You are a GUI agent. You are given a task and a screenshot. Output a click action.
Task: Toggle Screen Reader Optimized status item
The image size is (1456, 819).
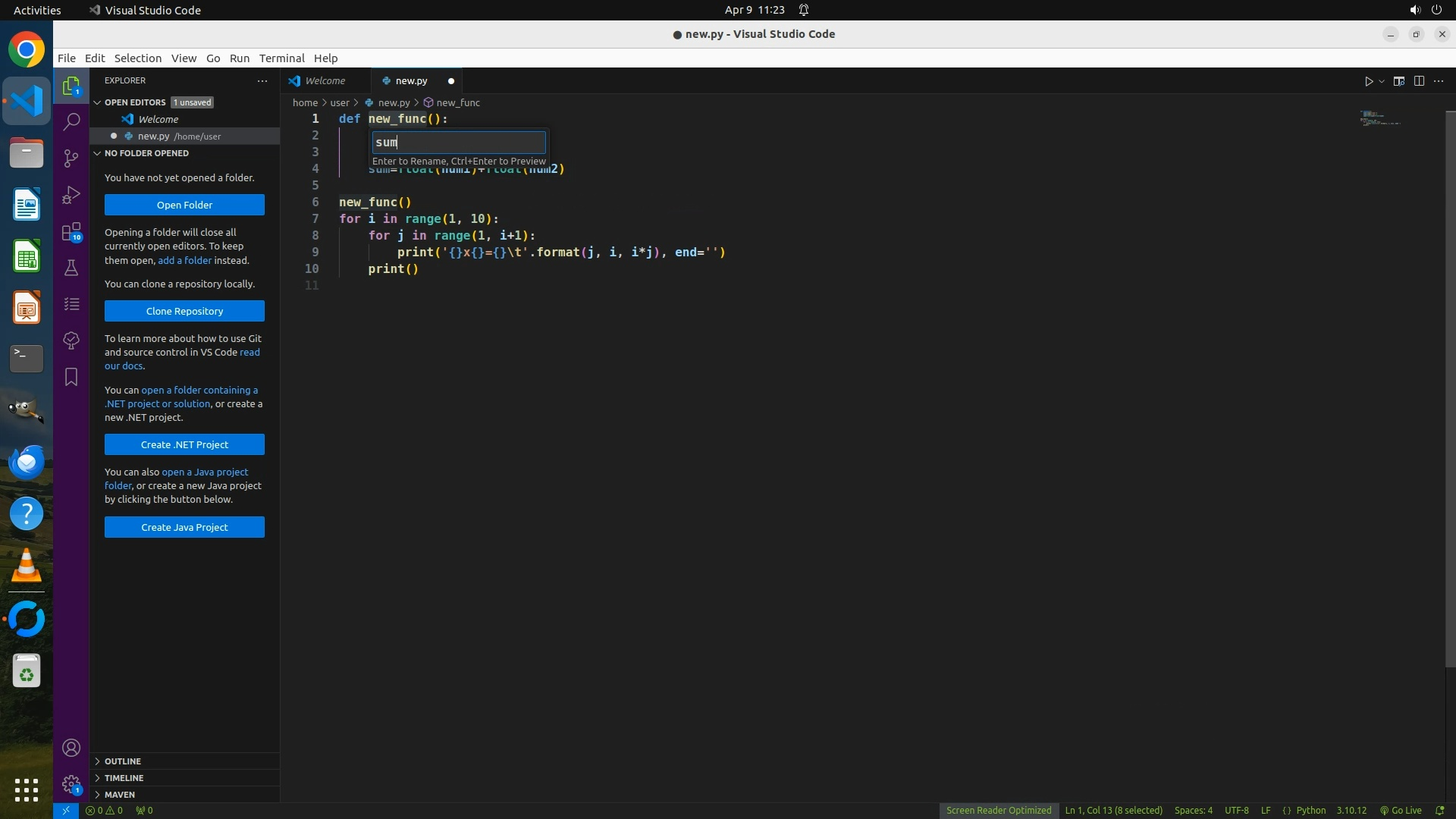tap(998, 810)
